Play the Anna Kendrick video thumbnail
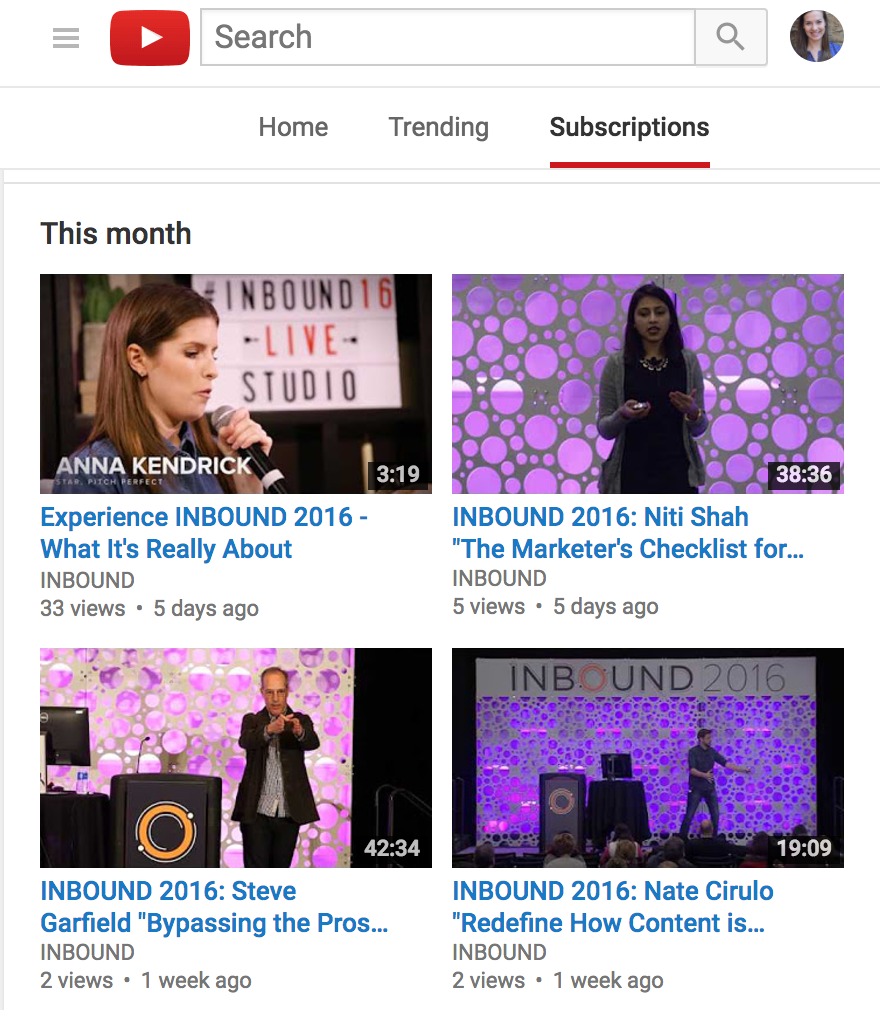This screenshot has height=1010, width=880. tap(236, 384)
